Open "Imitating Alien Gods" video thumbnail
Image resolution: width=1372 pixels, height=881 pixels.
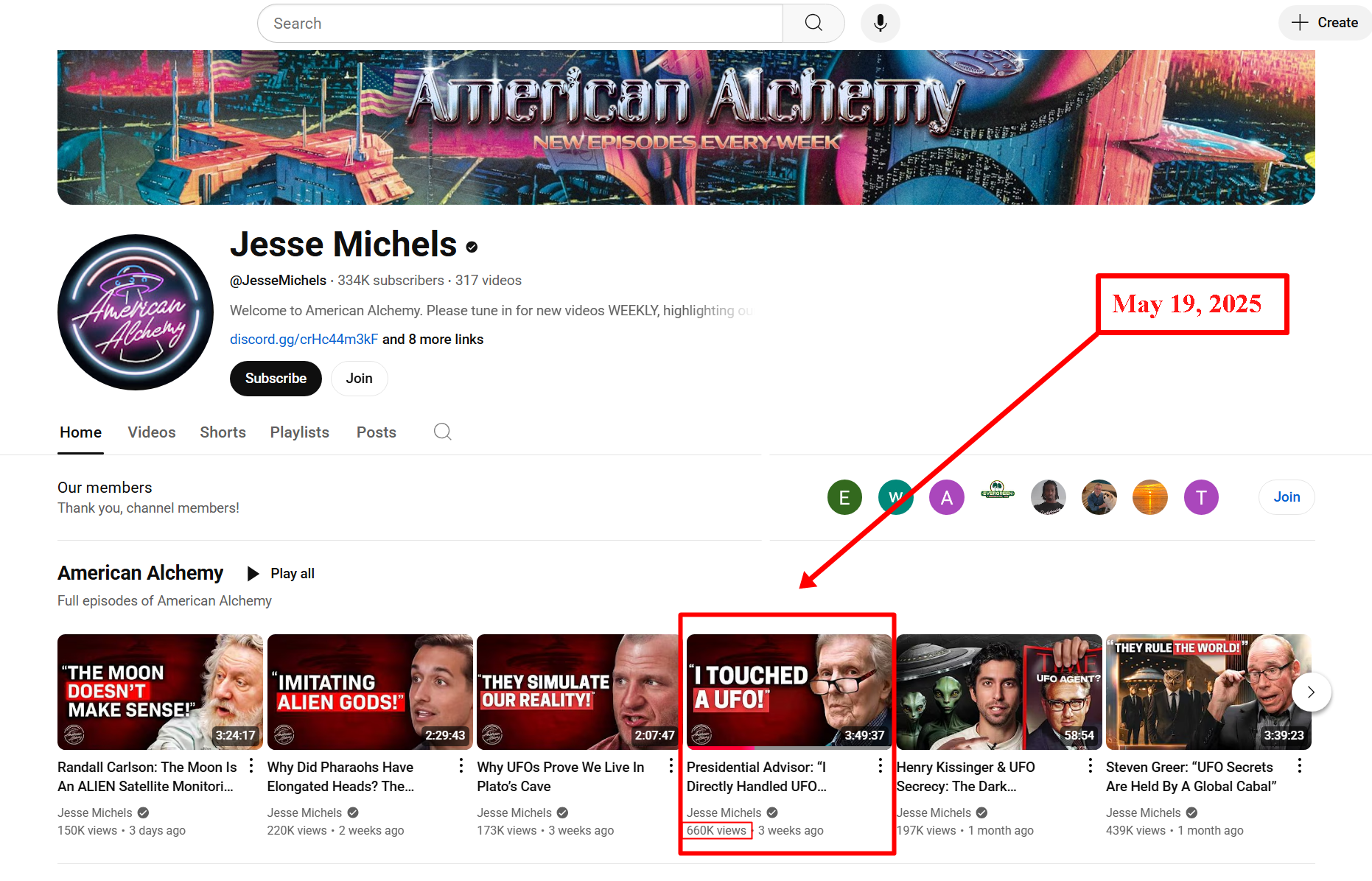[370, 692]
